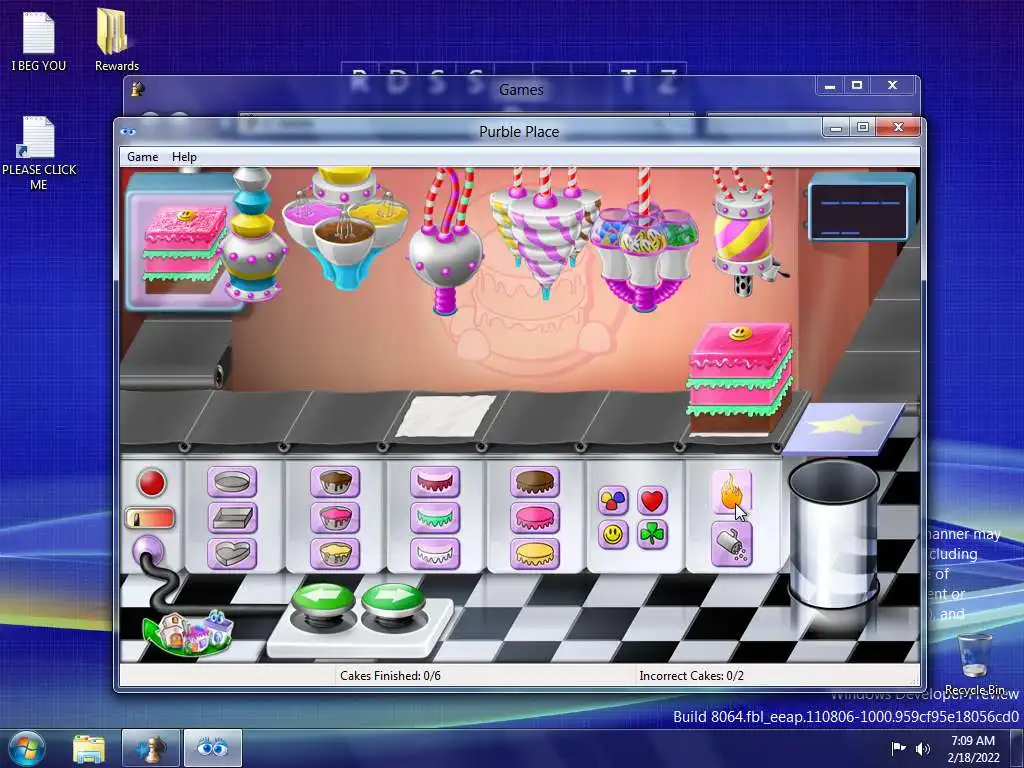The height and width of the screenshot is (768, 1024).
Task: Flip the red power switch
Action: tap(150, 519)
